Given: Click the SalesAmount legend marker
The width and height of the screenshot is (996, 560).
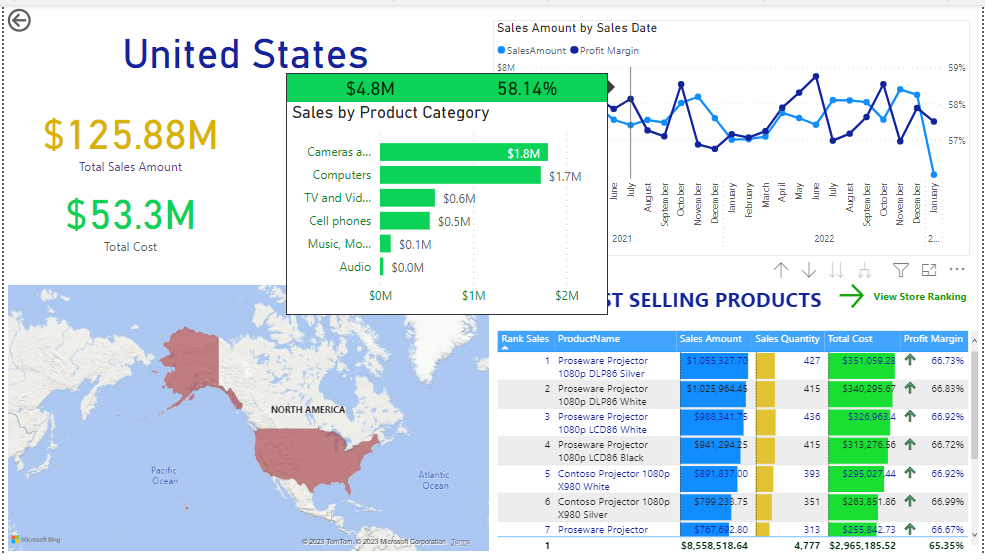Looking at the screenshot, I should click(501, 50).
